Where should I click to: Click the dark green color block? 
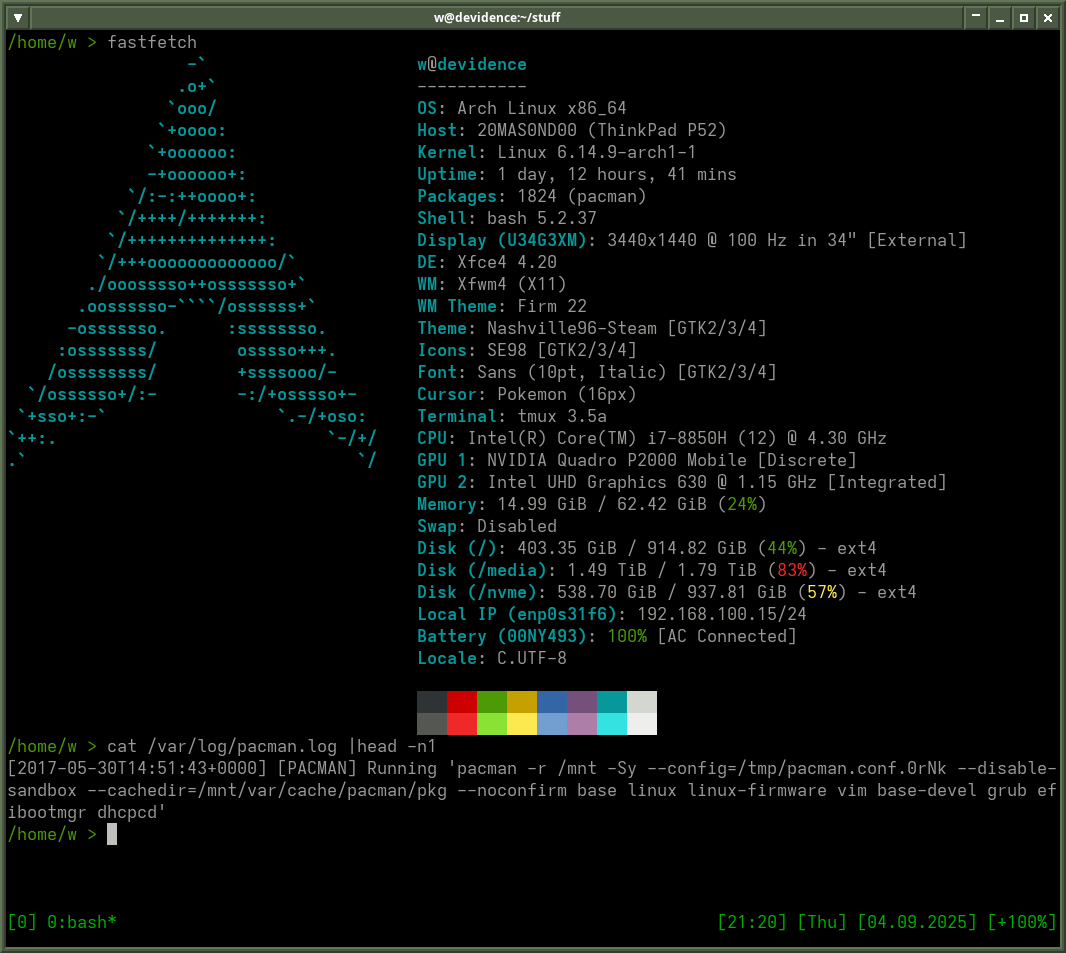(x=492, y=701)
